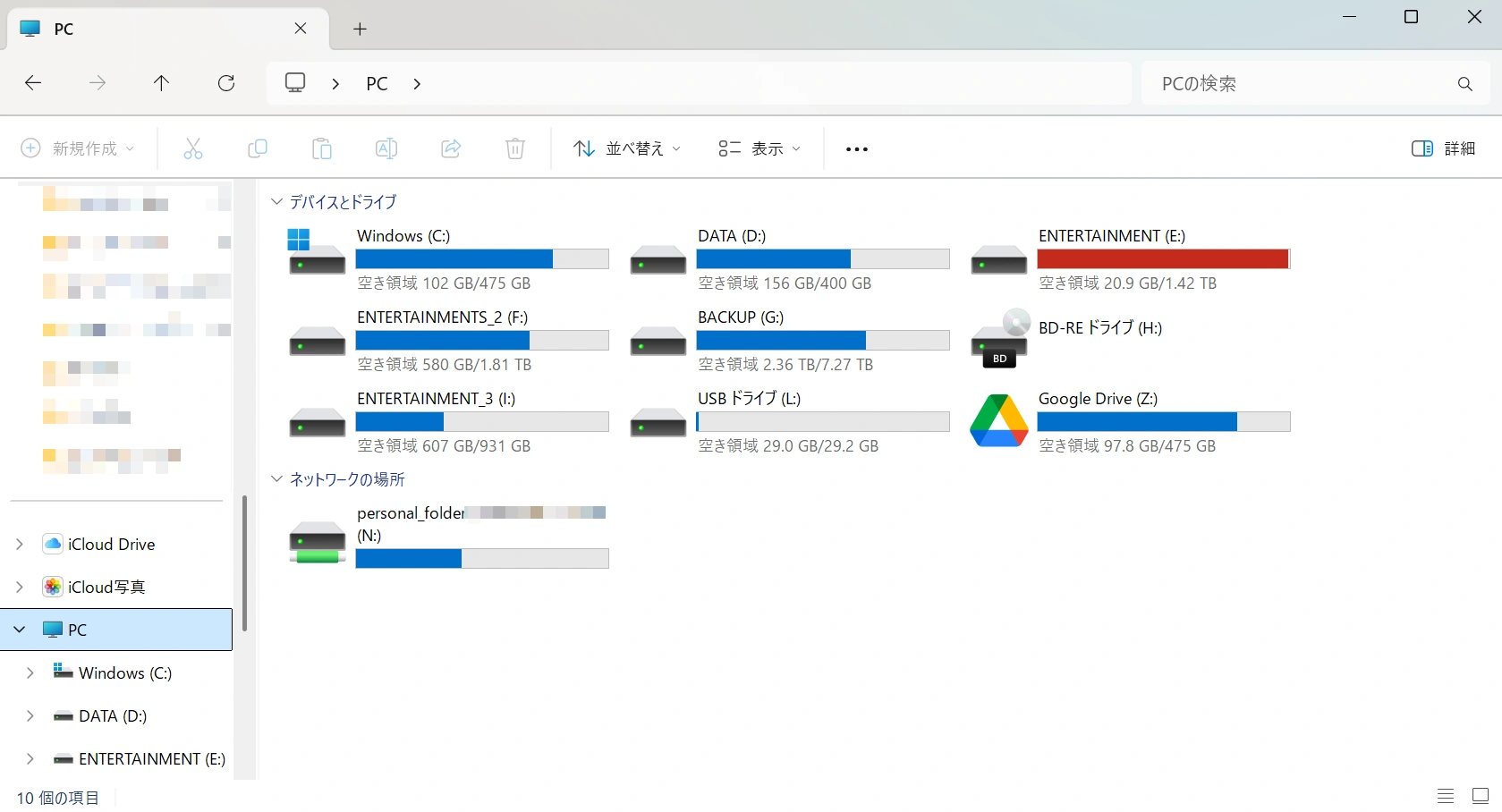
Task: Click the Rename icon in toolbar
Action: [386, 148]
